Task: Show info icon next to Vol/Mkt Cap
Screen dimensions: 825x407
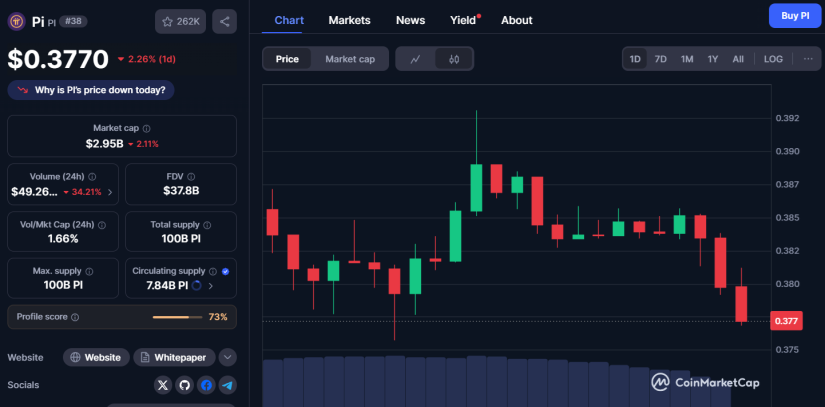Action: point(102,225)
